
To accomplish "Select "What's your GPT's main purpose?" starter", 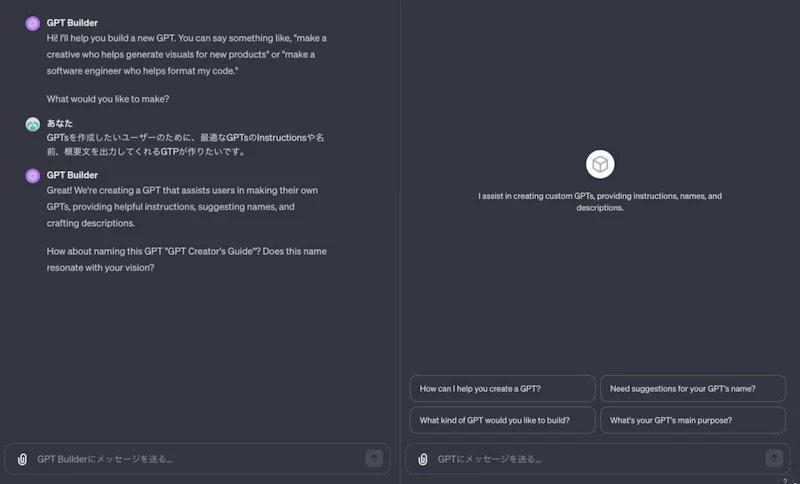I will click(x=692, y=420).
